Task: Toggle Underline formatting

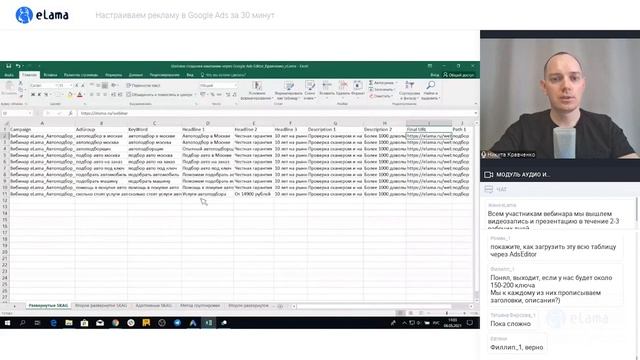Action: [x=46, y=95]
